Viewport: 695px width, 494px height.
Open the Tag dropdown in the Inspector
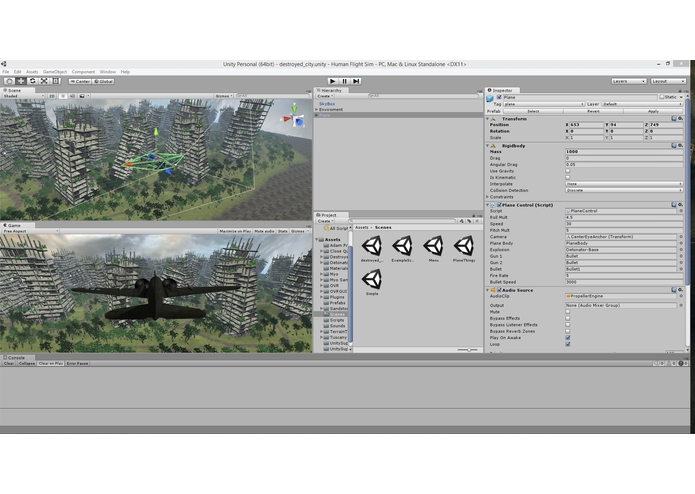544,104
